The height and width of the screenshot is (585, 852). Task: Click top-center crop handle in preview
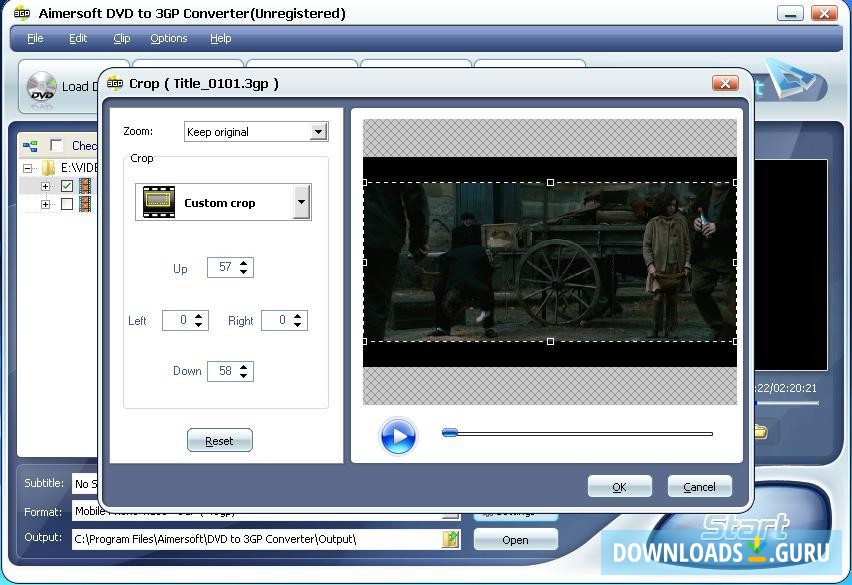tap(550, 183)
